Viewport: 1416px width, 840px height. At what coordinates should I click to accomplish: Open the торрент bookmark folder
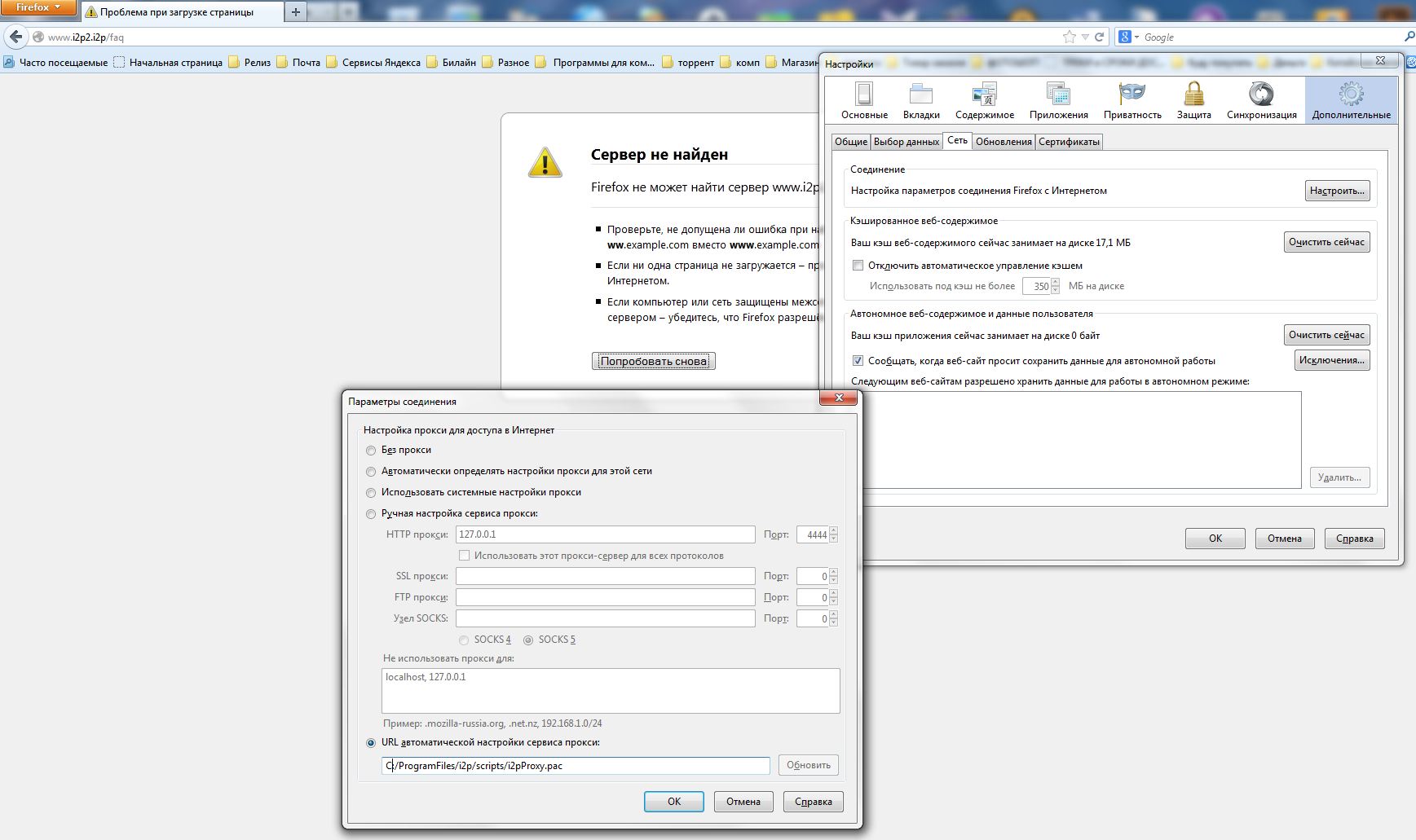pos(688,62)
